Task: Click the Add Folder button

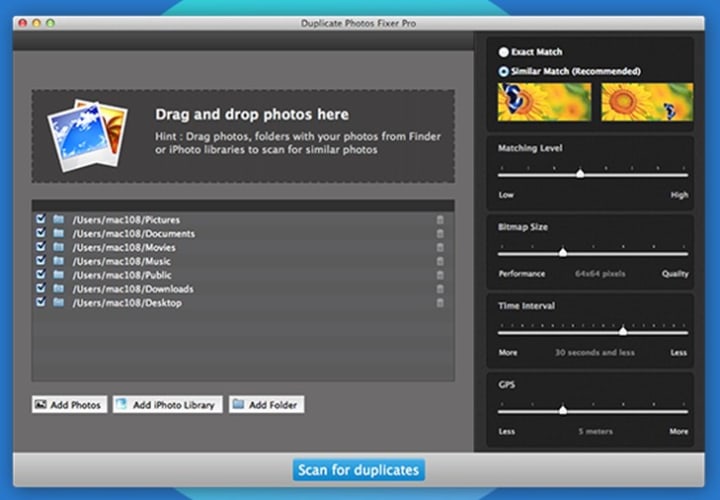Action: pyautogui.click(x=266, y=404)
